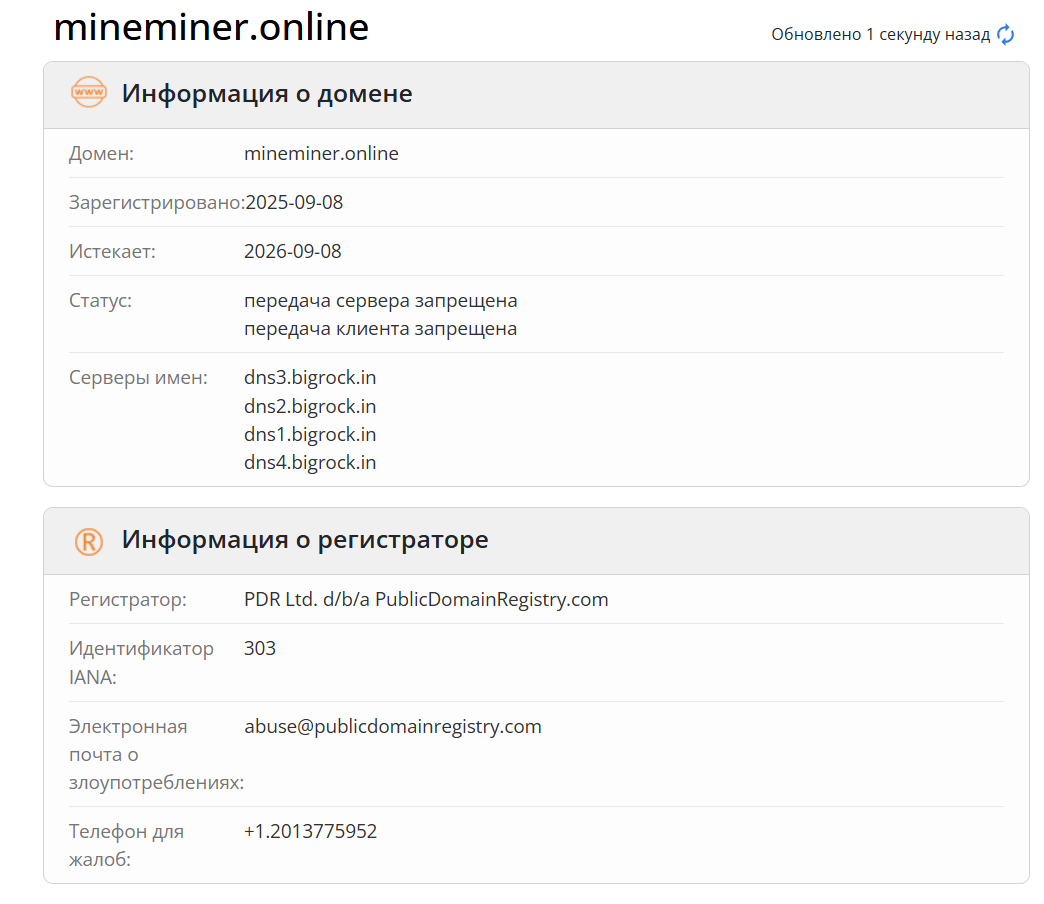Click the abuse@publicdomainregistry.com email address

pos(392,726)
